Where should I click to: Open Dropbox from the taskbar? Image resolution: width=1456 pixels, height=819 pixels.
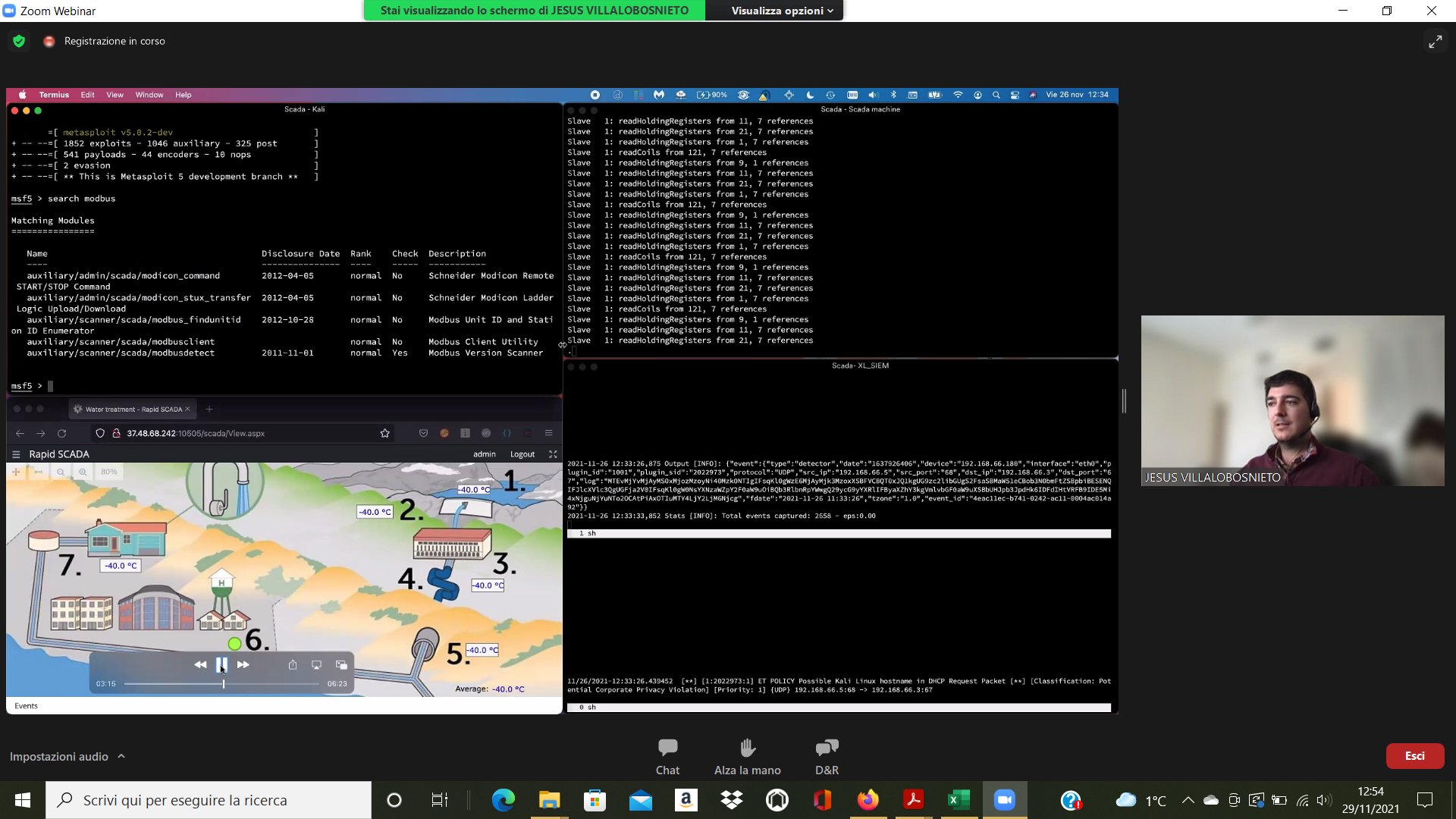pyautogui.click(x=731, y=800)
